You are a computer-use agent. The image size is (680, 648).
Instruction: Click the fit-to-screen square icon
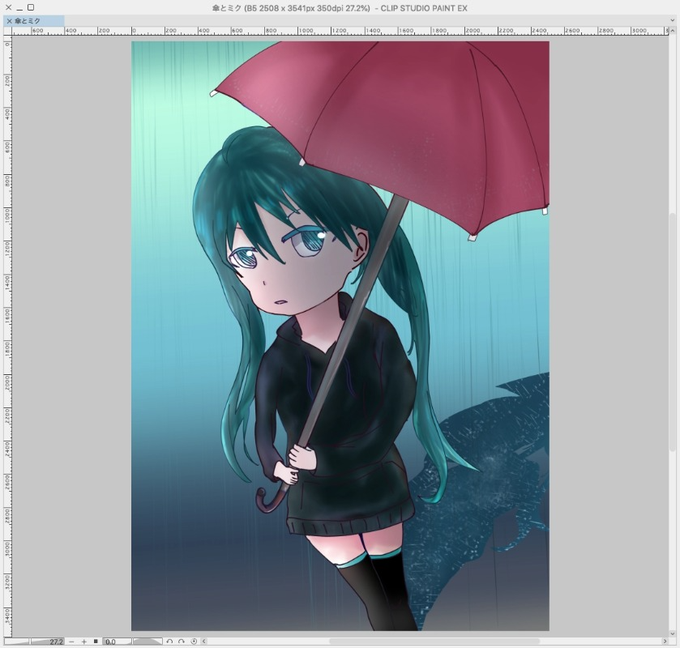tap(96, 641)
